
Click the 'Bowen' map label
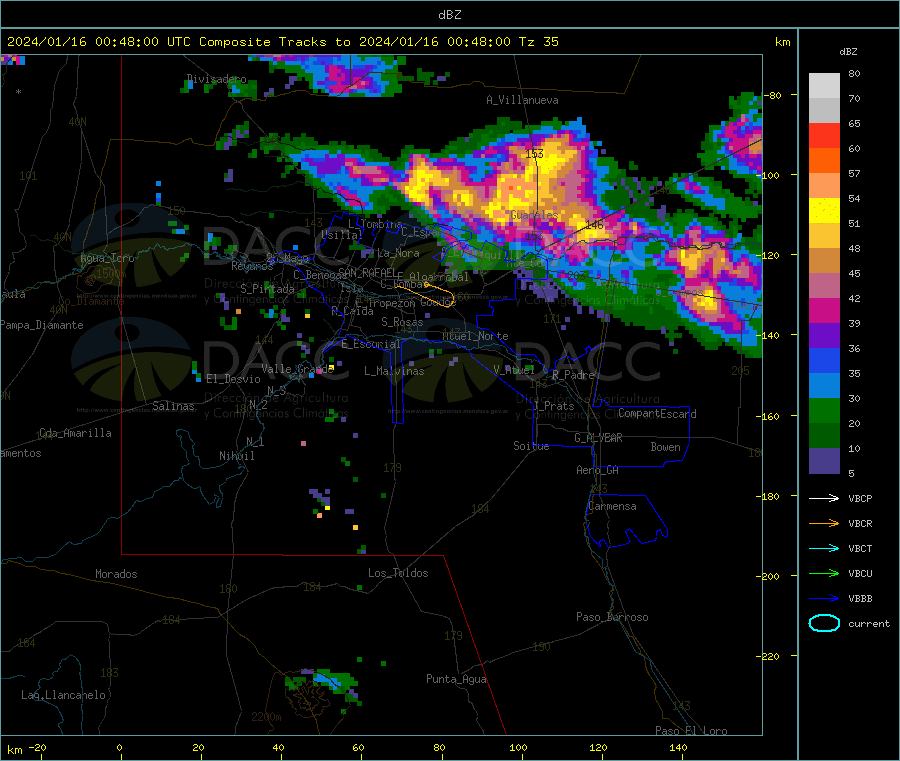pyautogui.click(x=665, y=447)
